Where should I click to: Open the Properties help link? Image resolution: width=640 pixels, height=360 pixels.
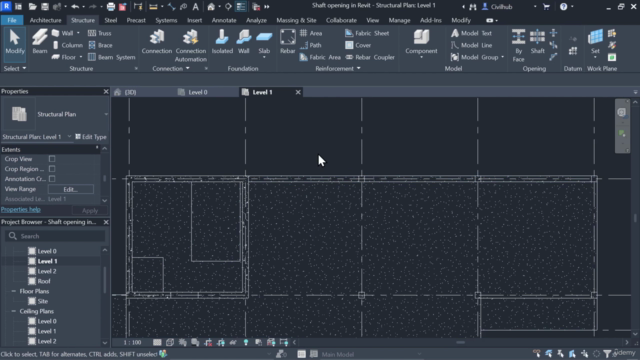pyautogui.click(x=21, y=209)
